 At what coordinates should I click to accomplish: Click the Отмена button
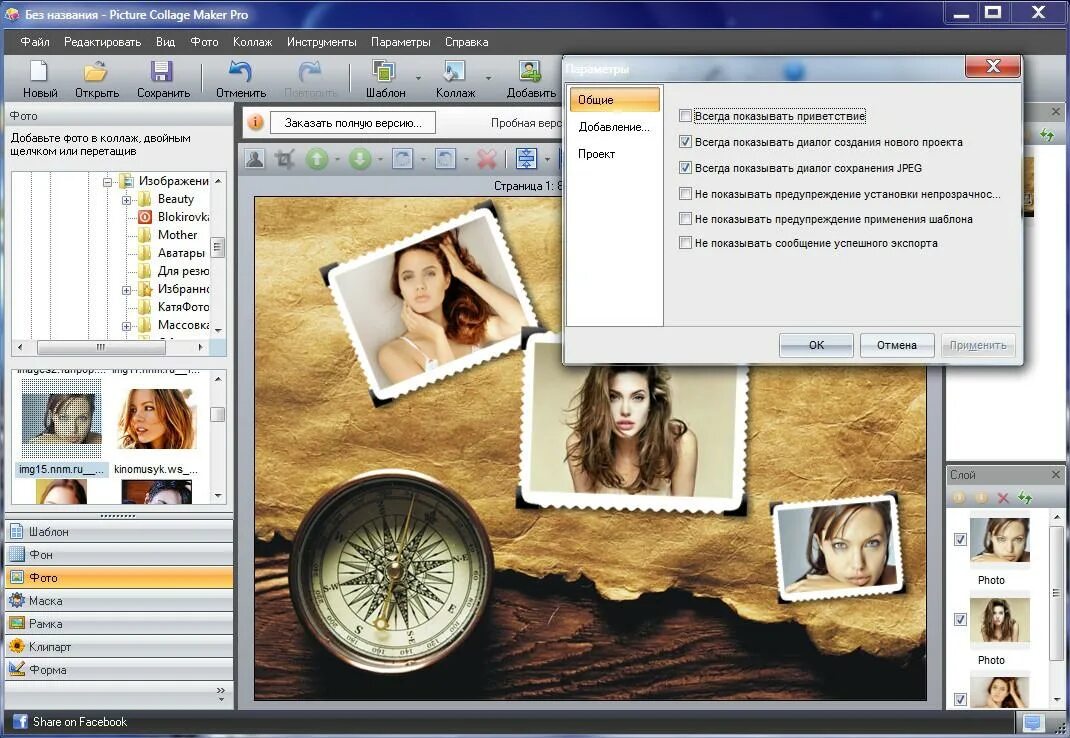click(x=897, y=345)
